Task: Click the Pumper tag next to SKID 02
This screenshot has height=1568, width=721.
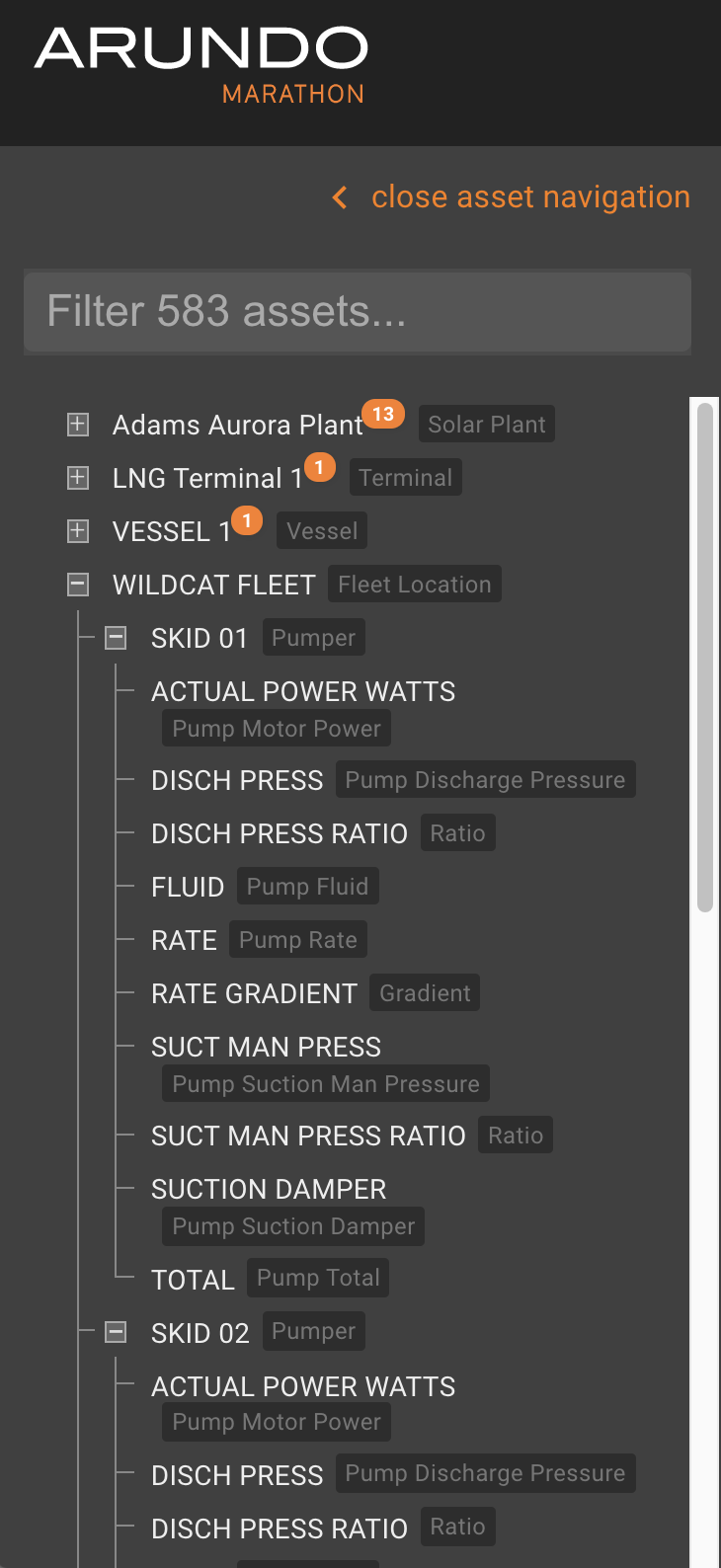Action: click(313, 1330)
